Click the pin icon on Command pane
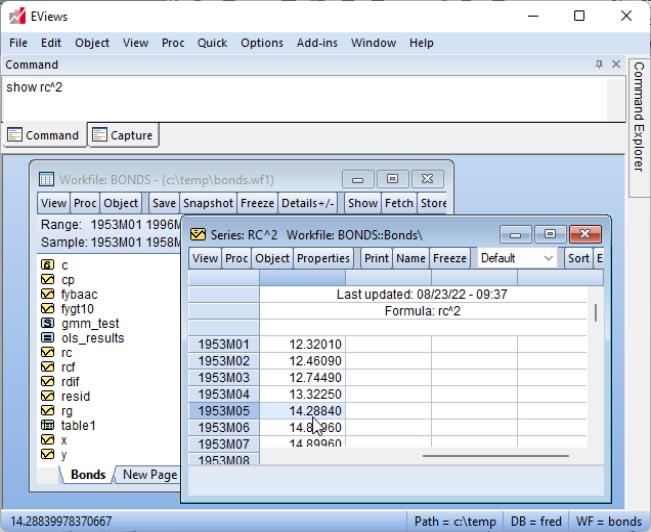Screen dimensions: 651x532 [x=599, y=65]
